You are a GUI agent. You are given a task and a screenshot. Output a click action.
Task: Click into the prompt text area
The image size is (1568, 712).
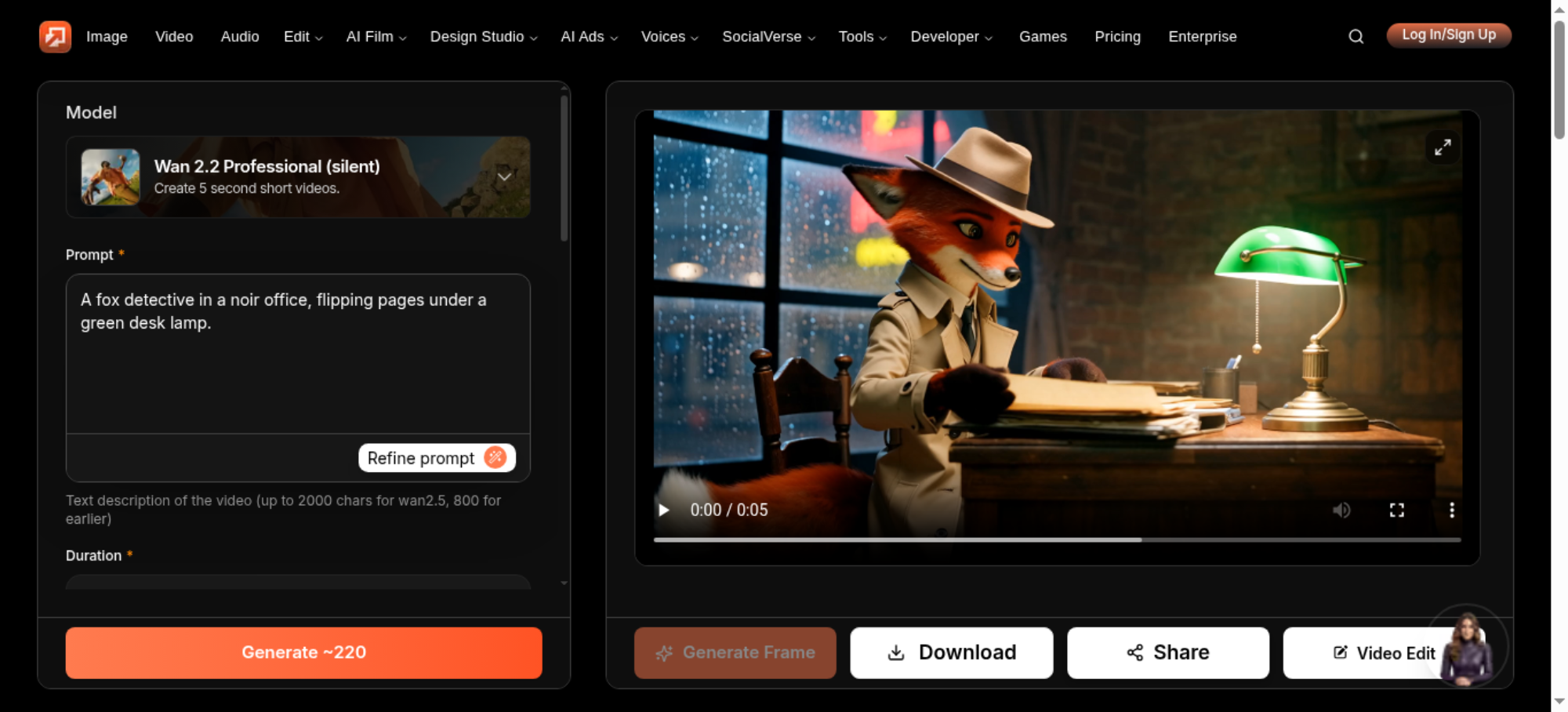tap(298, 354)
